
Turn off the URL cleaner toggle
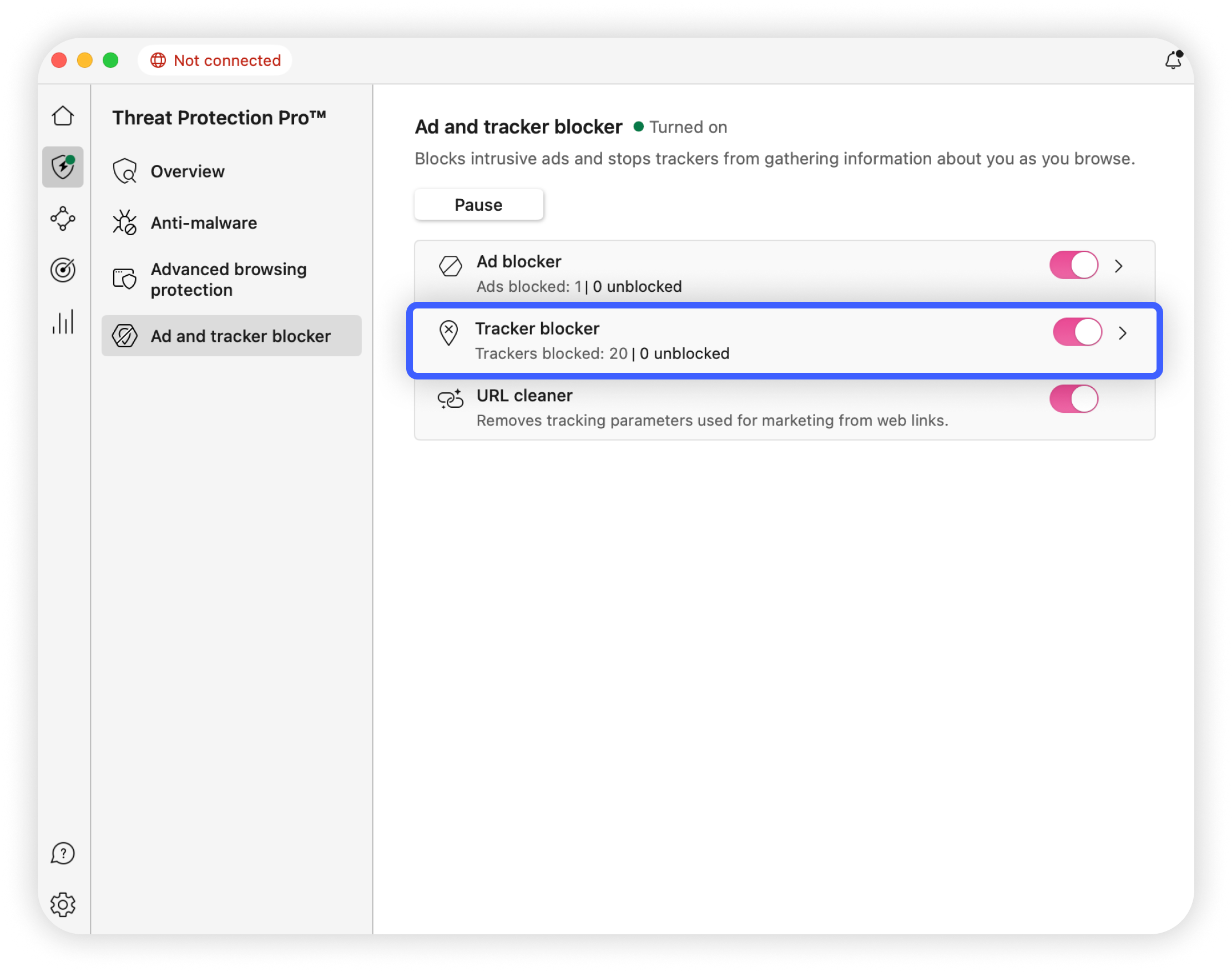(1074, 399)
